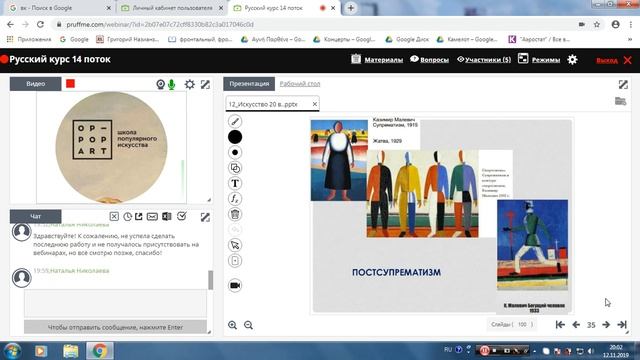640x360 pixels.
Task: Go to the next slide
Action: [x=606, y=324]
